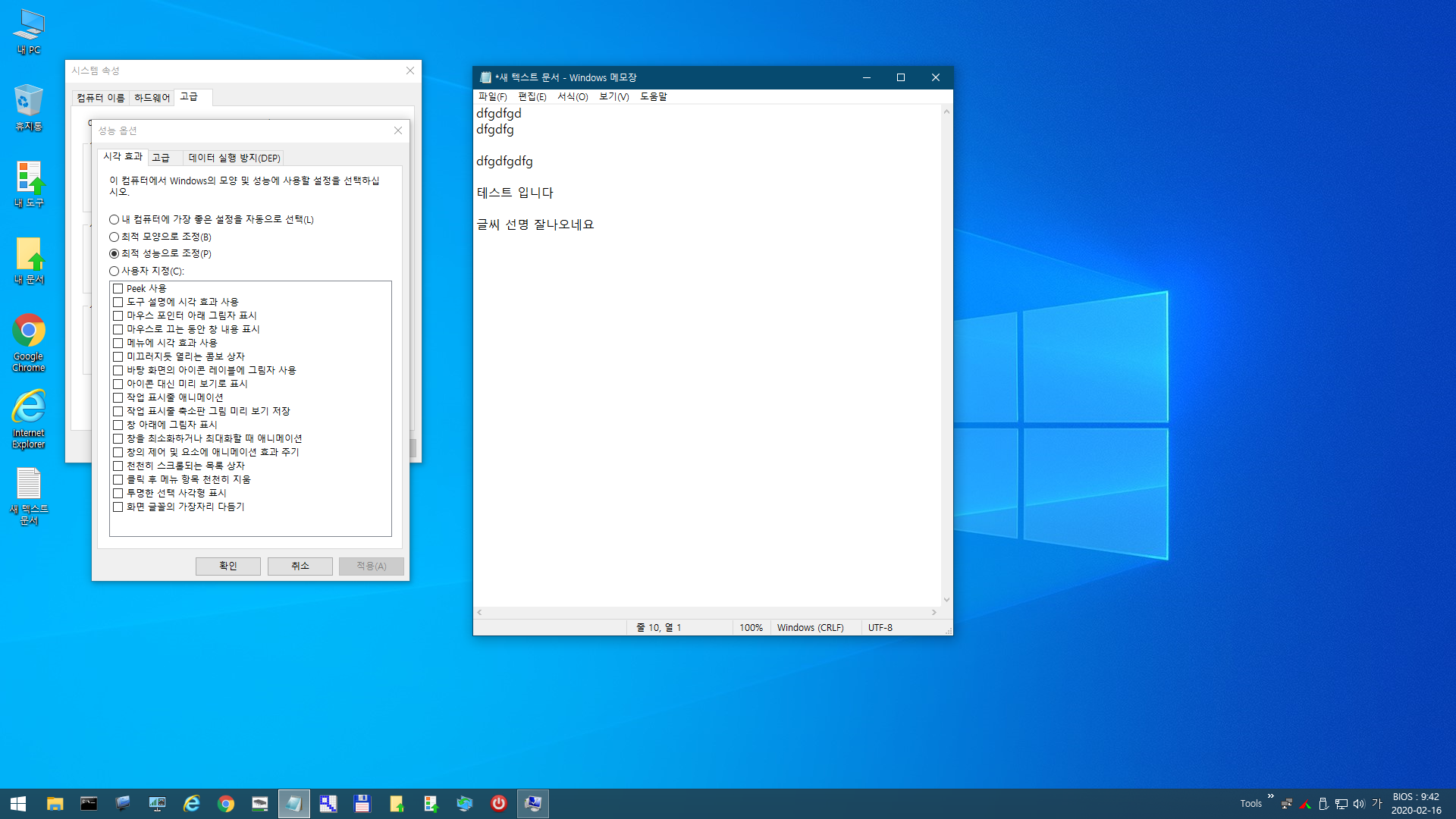Switch to the Notepad taskbar button
The image size is (1456, 819).
tap(294, 803)
